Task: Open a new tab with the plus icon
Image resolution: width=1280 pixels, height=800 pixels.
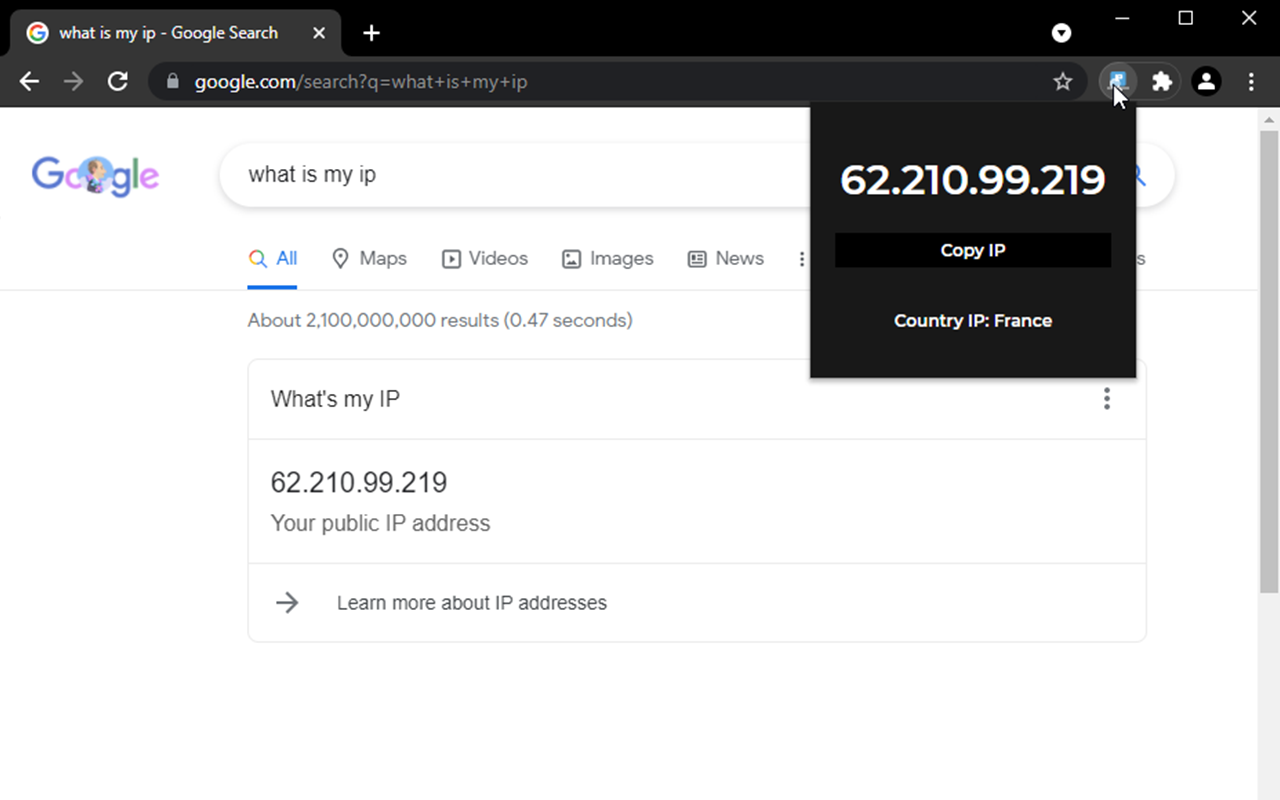Action: tap(371, 33)
